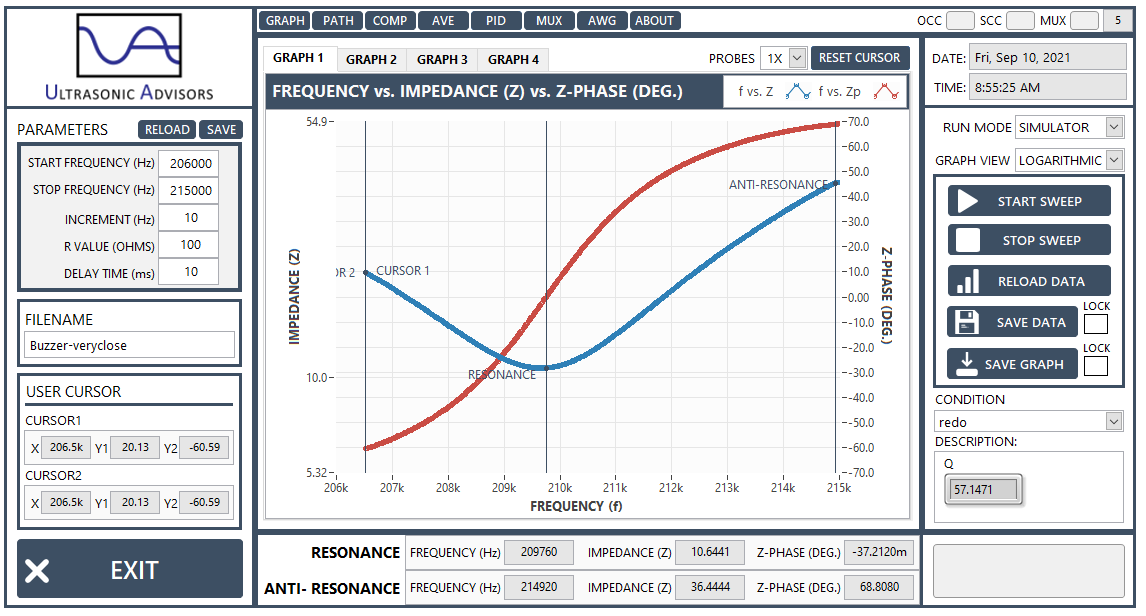Click the Save Data button label
The width and height of the screenshot is (1146, 616).
(x=1031, y=322)
